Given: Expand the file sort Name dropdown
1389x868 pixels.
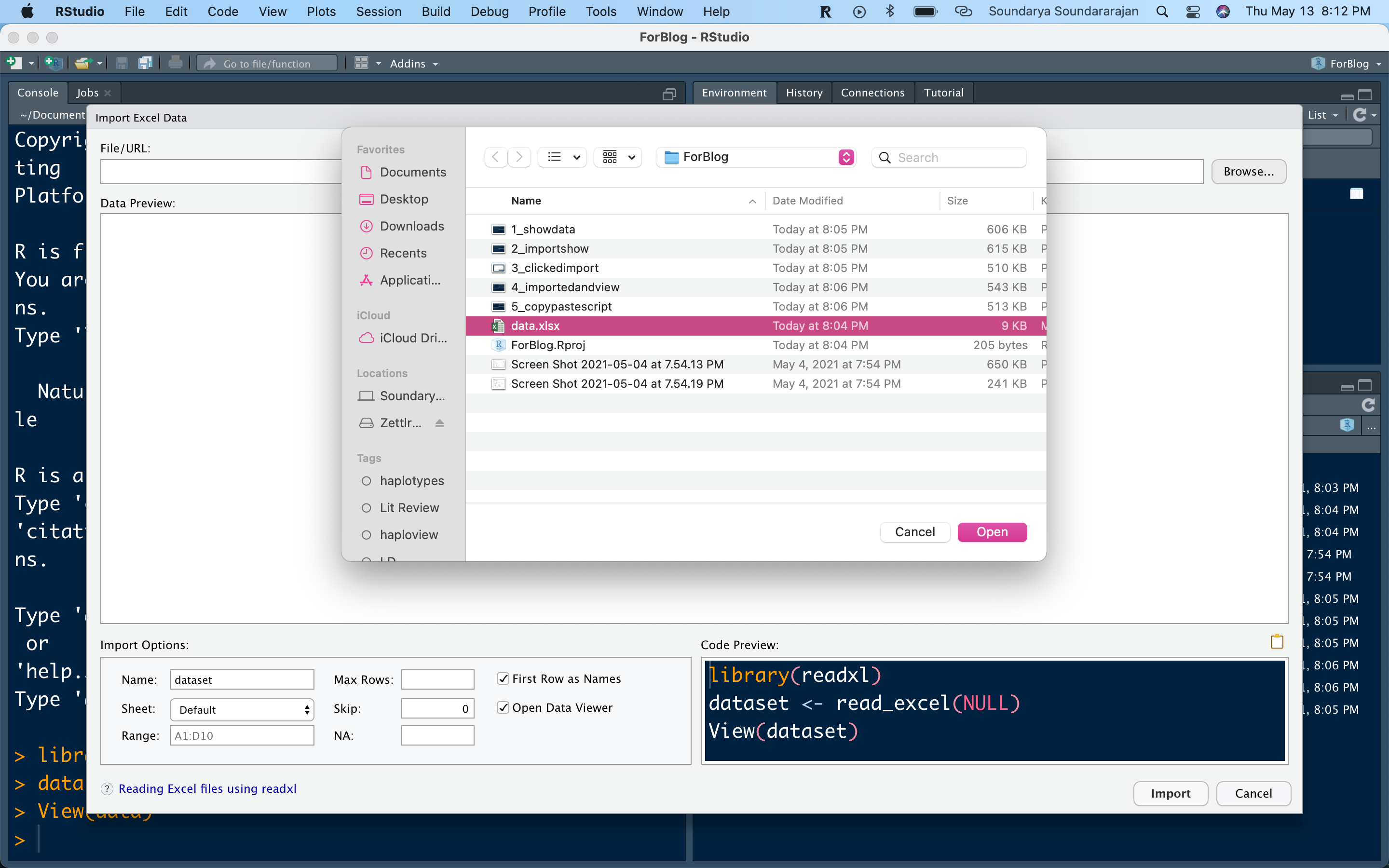Looking at the screenshot, I should click(750, 201).
